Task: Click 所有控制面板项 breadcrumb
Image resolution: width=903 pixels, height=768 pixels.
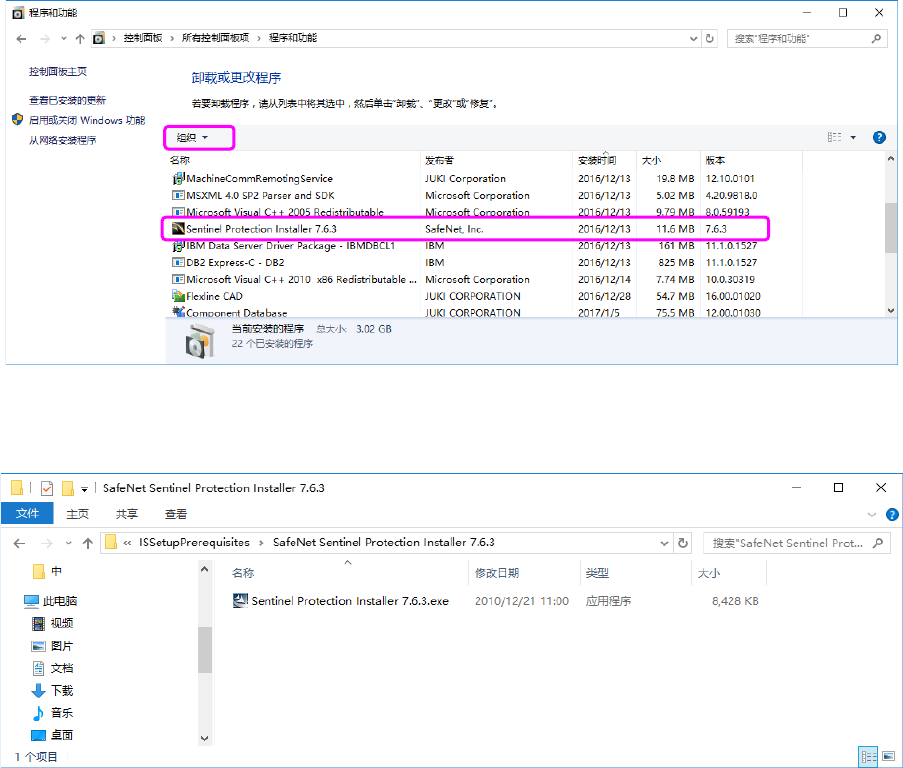Action: click(215, 38)
